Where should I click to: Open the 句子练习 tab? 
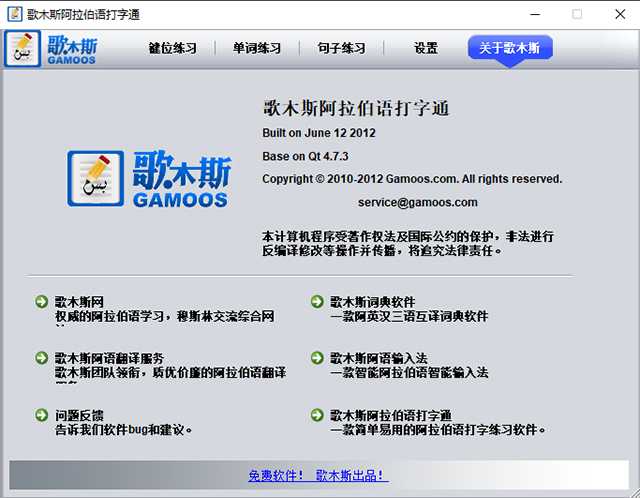point(341,48)
